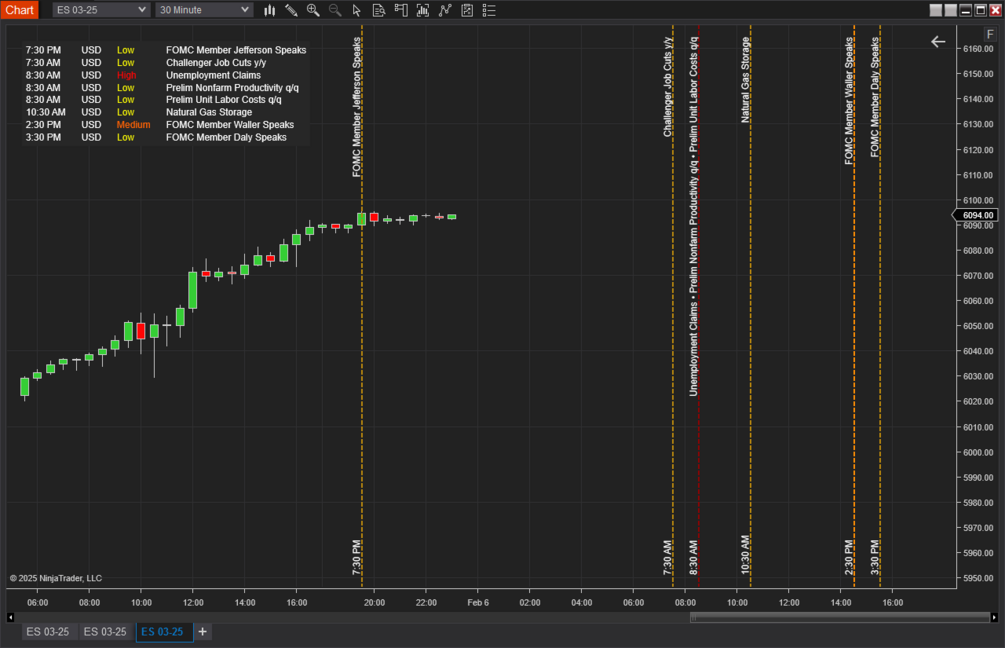Viewport: 1005px width, 648px height.
Task: Open the properties list icon
Action: click(x=489, y=10)
